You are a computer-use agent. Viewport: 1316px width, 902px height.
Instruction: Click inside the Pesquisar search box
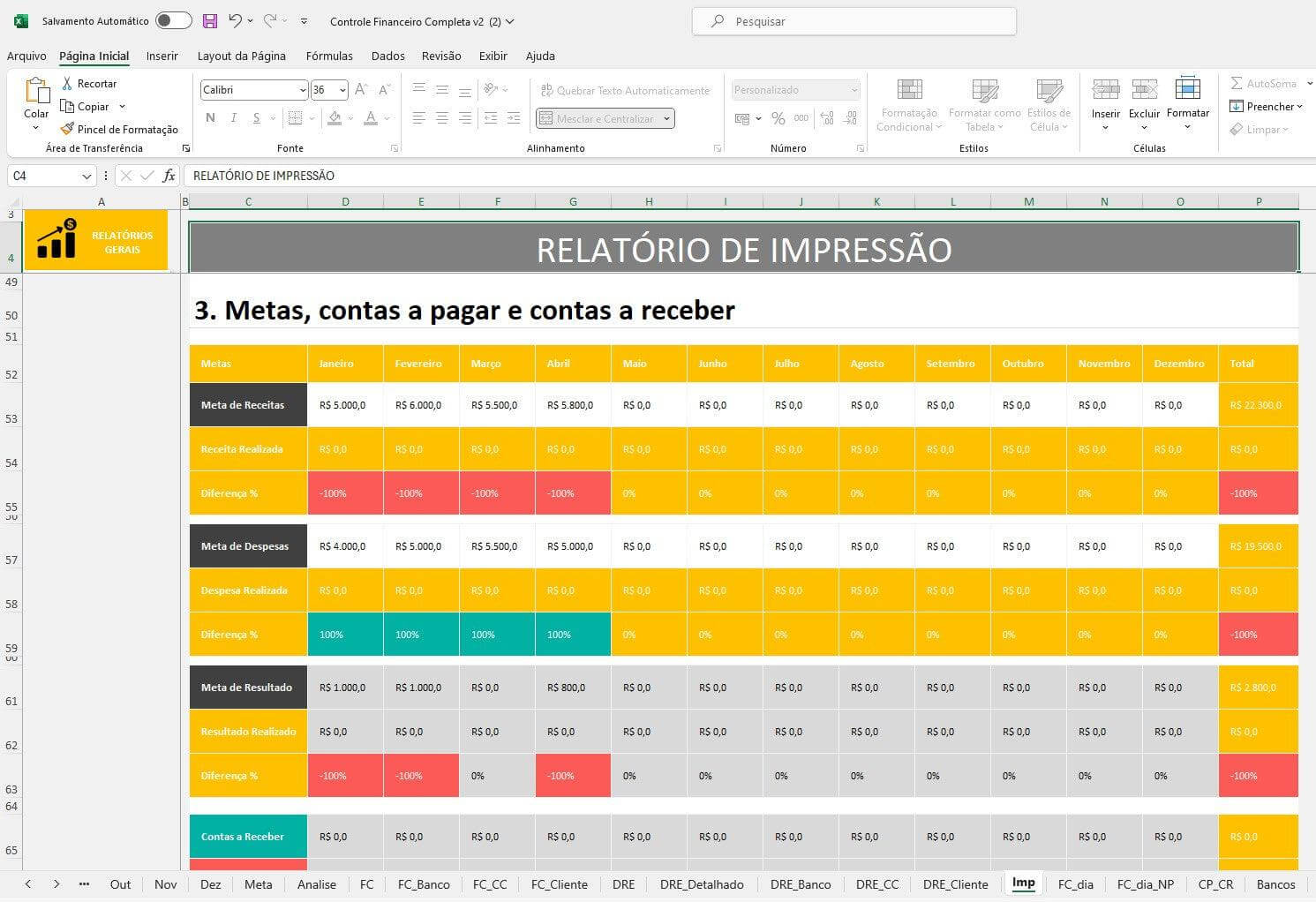point(852,20)
